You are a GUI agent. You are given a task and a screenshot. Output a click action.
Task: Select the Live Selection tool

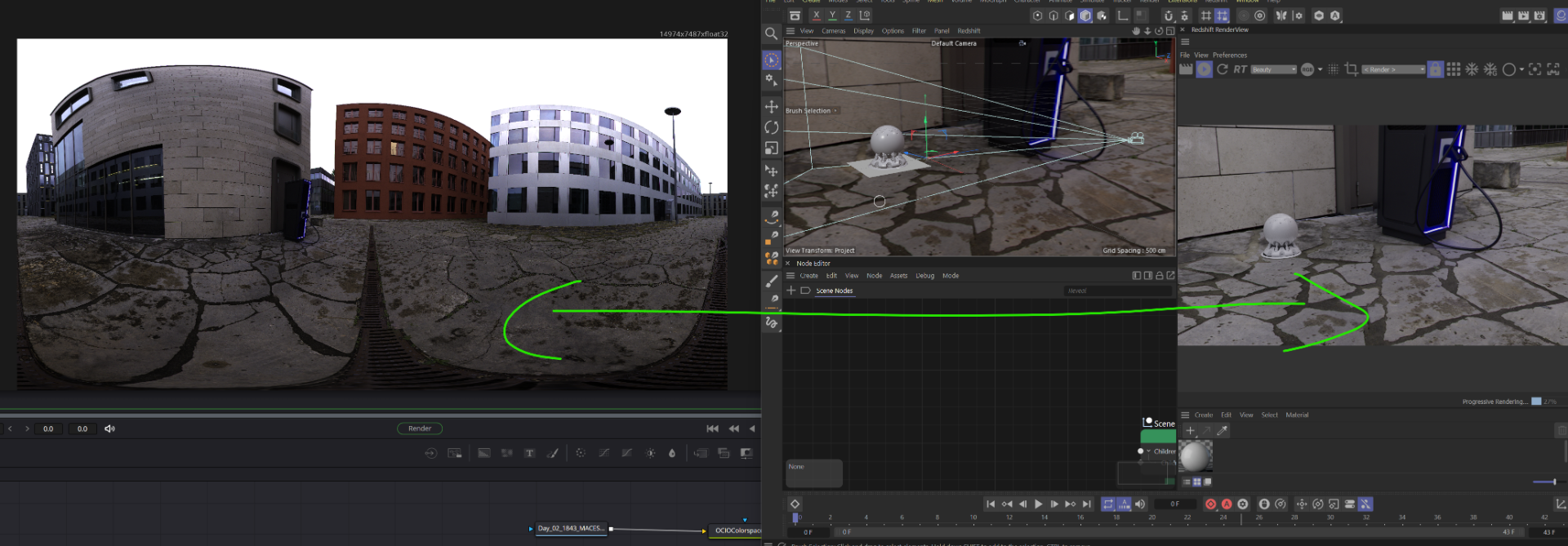click(x=772, y=60)
